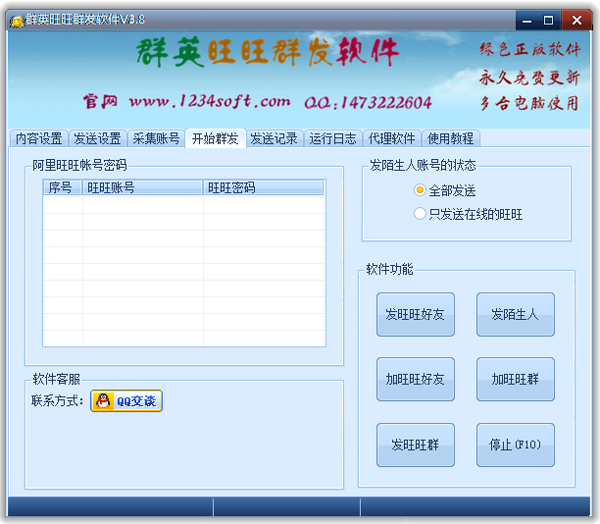The height and width of the screenshot is (524, 600).
Task: Stop the task with 停止(F10) button
Action: tap(515, 444)
